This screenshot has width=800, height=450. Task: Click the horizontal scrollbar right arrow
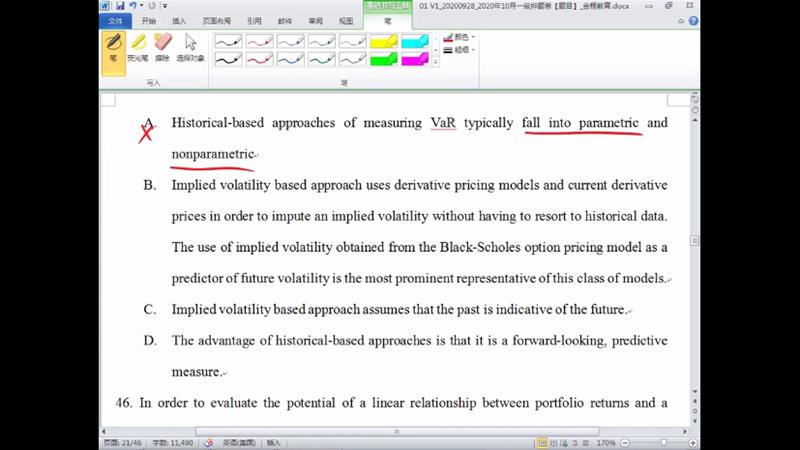(684, 431)
